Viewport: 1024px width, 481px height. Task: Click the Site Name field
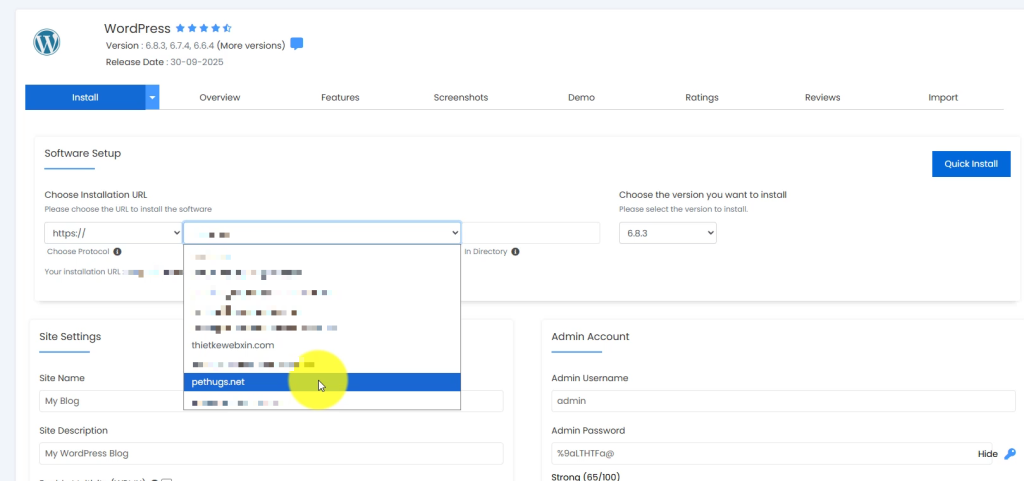[x=271, y=401]
